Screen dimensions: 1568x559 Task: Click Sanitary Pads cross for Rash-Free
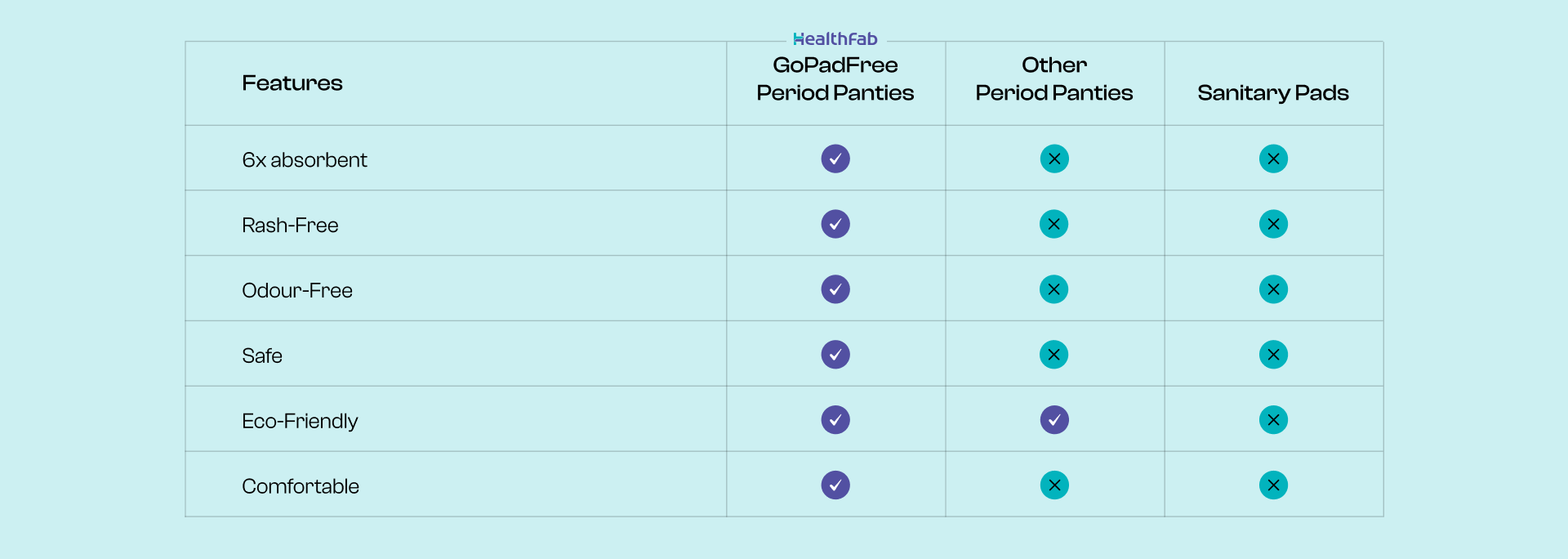tap(1273, 224)
